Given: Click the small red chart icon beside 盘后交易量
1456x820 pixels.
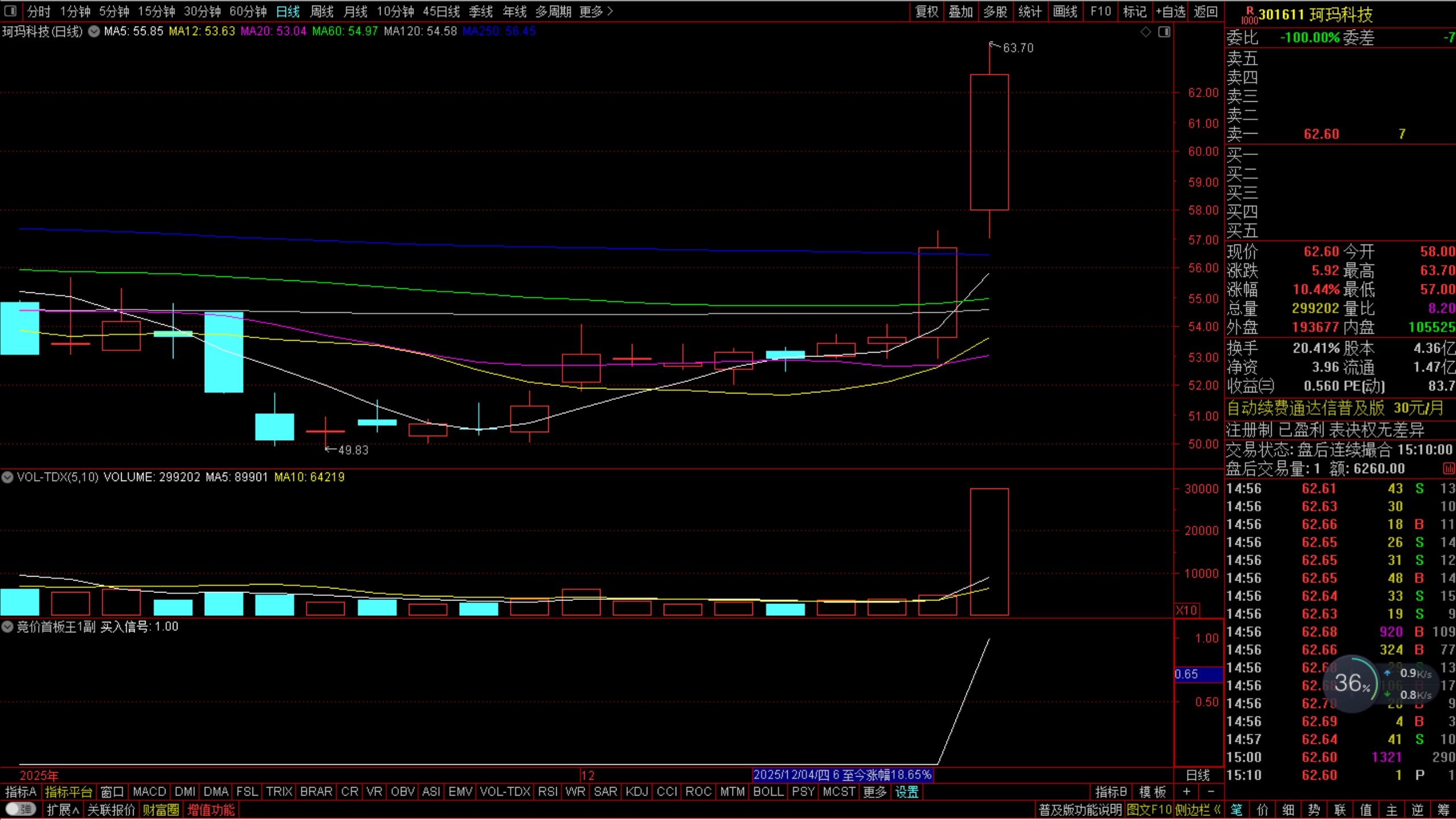Looking at the screenshot, I should point(1448,469).
